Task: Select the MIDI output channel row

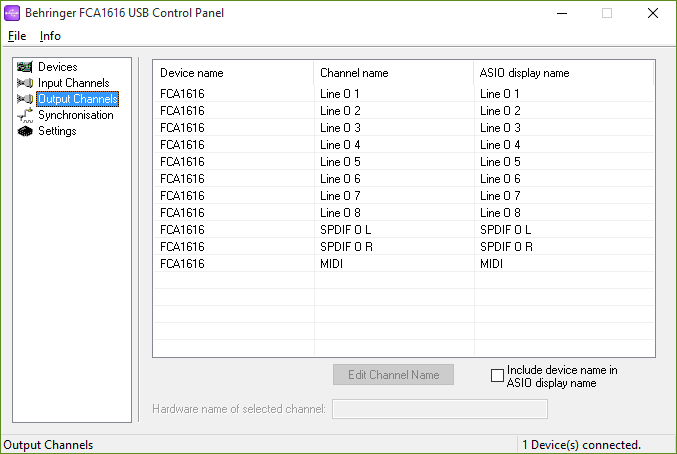Action: click(x=332, y=264)
